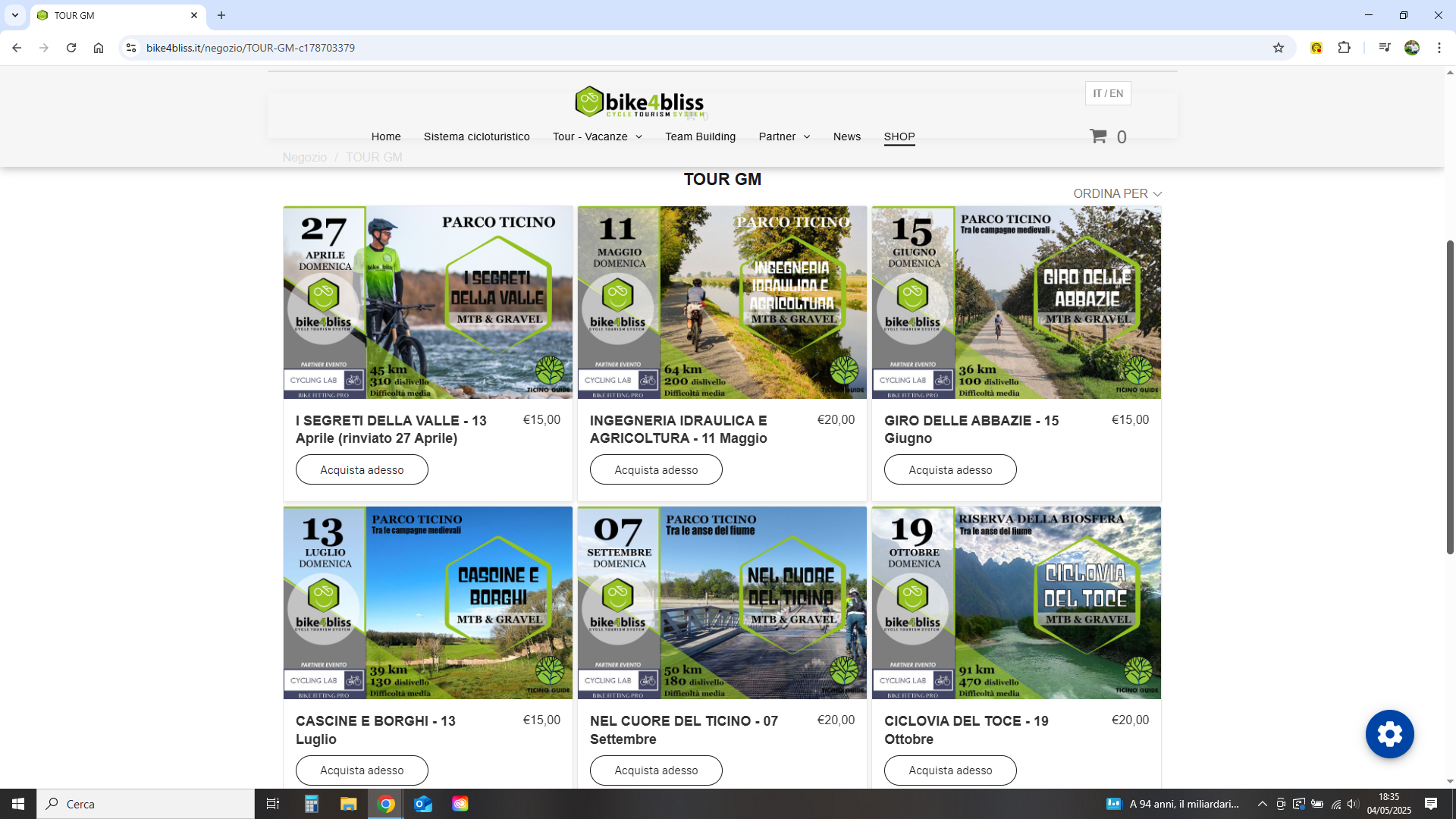The height and width of the screenshot is (819, 1456).
Task: View site information icon in address bar
Action: 131,48
